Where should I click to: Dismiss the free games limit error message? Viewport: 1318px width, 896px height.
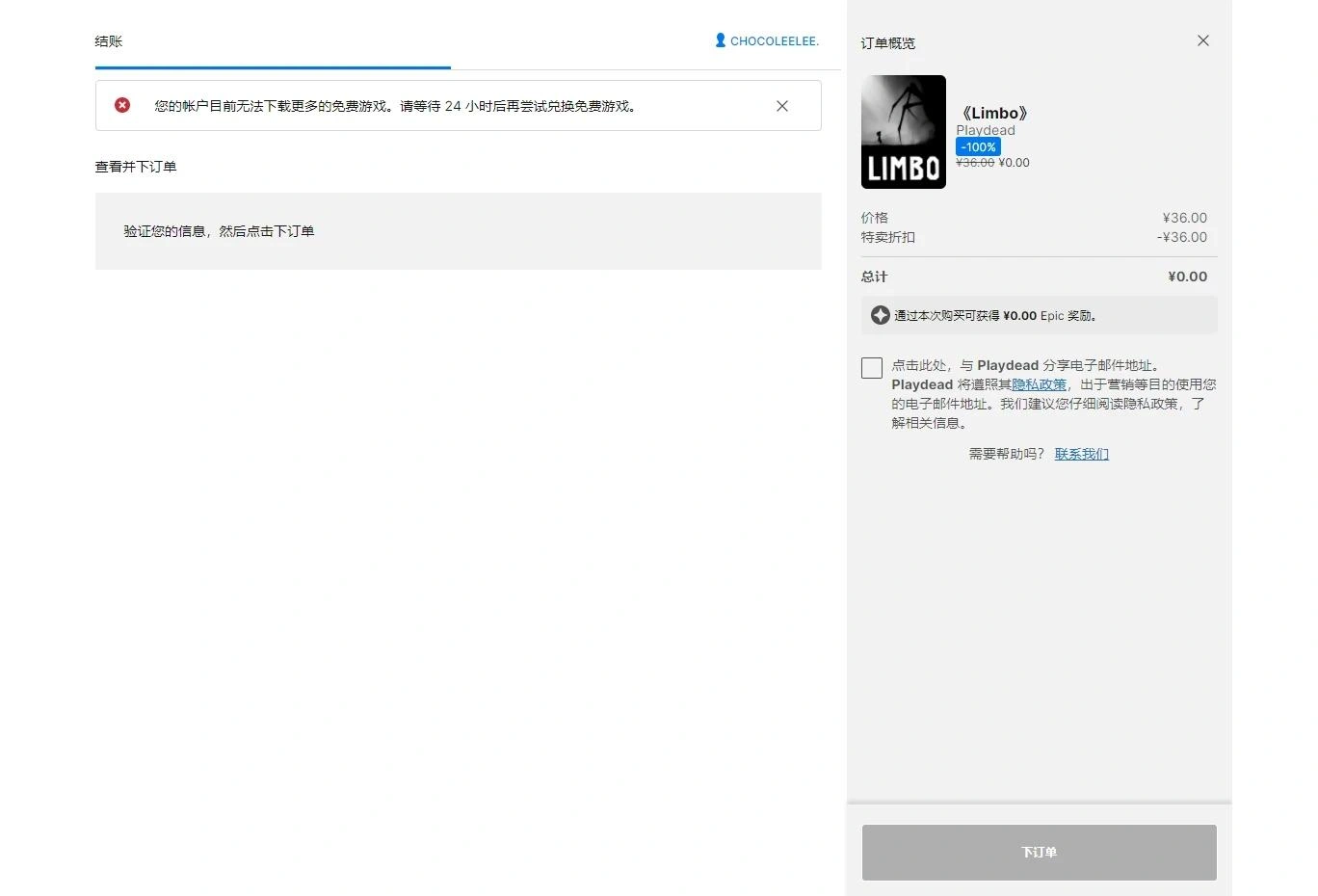click(781, 106)
